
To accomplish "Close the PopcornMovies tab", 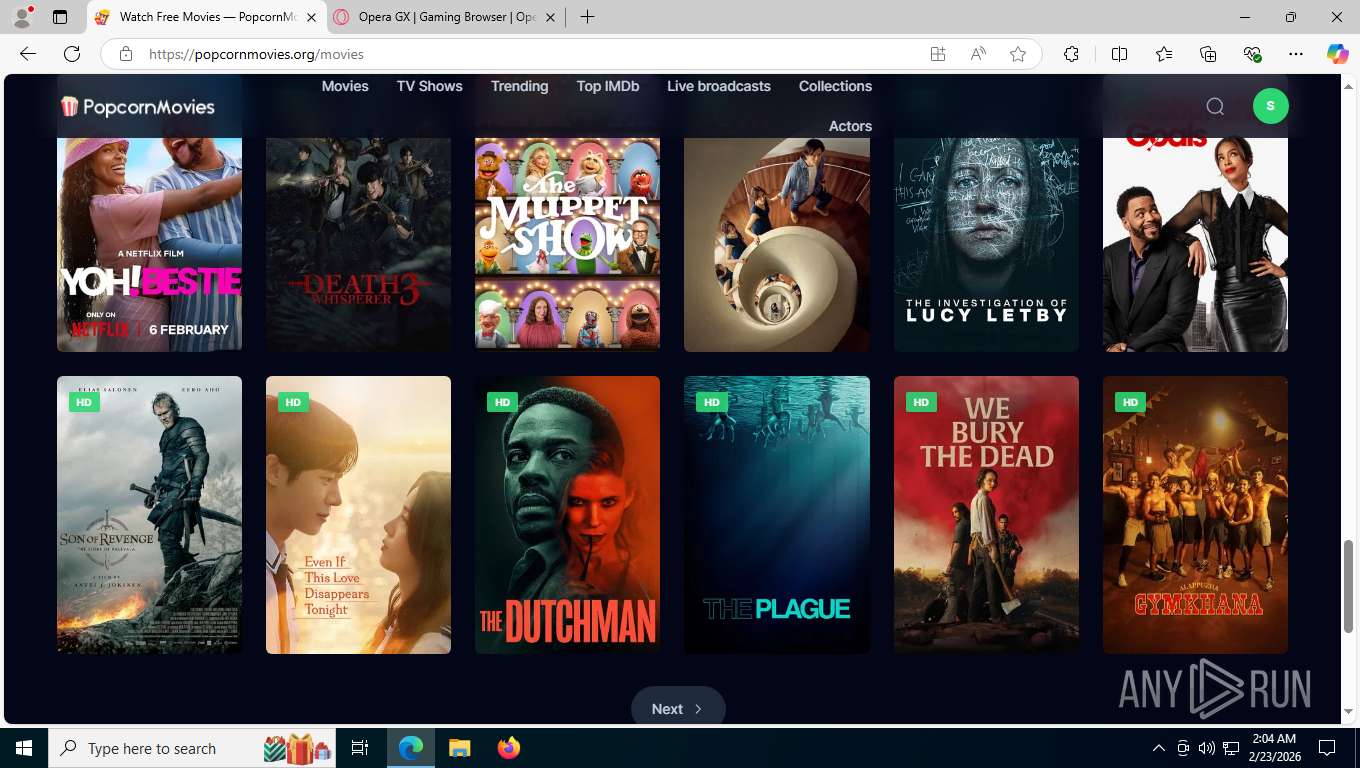I will (311, 17).
